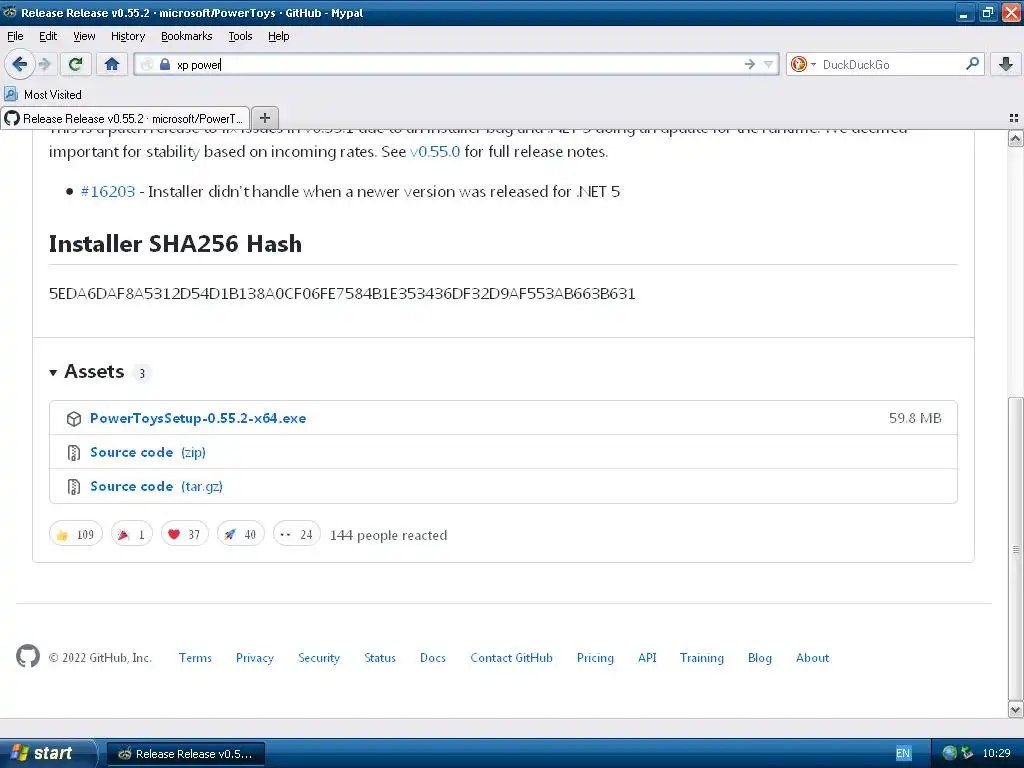Click the scrollbar down arrow

[x=1016, y=709]
